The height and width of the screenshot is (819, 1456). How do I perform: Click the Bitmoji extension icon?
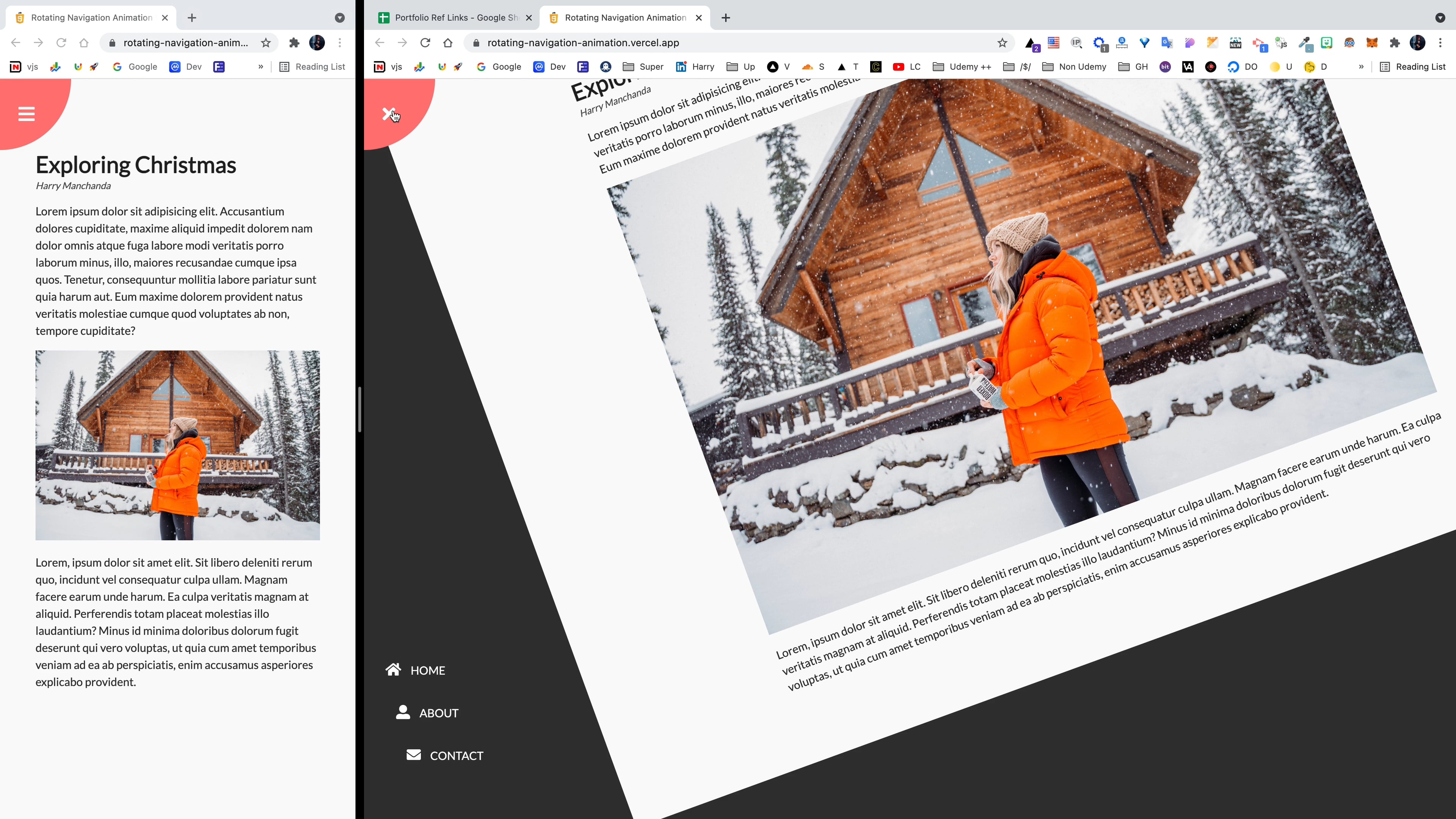[1326, 43]
